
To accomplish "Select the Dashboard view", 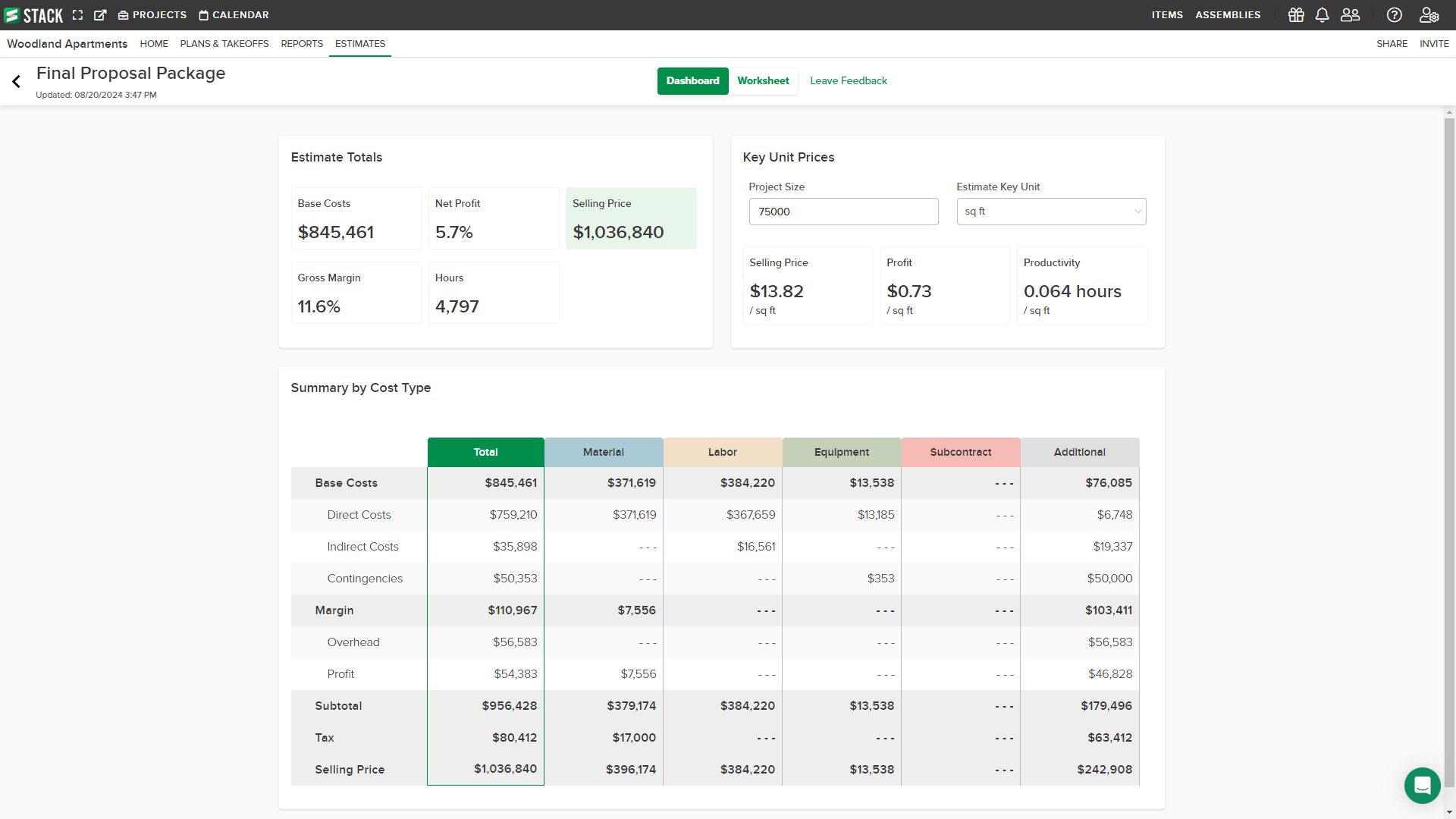I will 692,80.
